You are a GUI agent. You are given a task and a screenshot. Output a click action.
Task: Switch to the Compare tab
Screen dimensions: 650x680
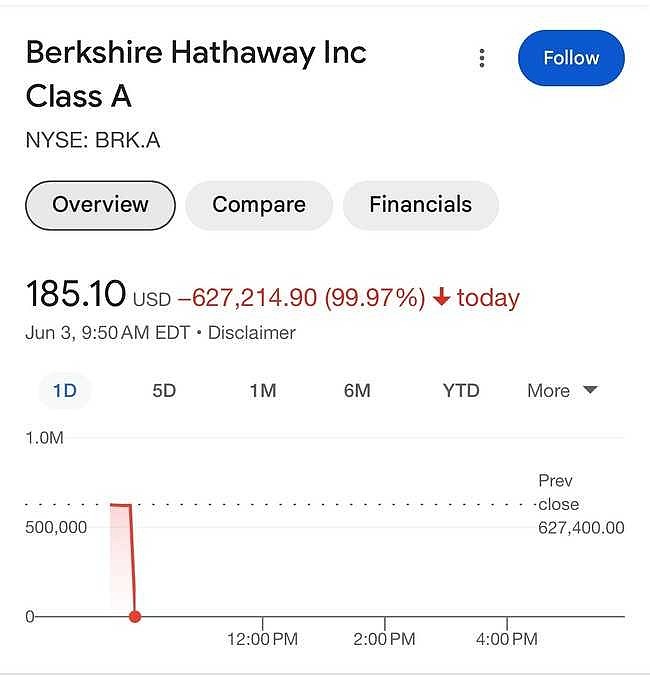259,205
